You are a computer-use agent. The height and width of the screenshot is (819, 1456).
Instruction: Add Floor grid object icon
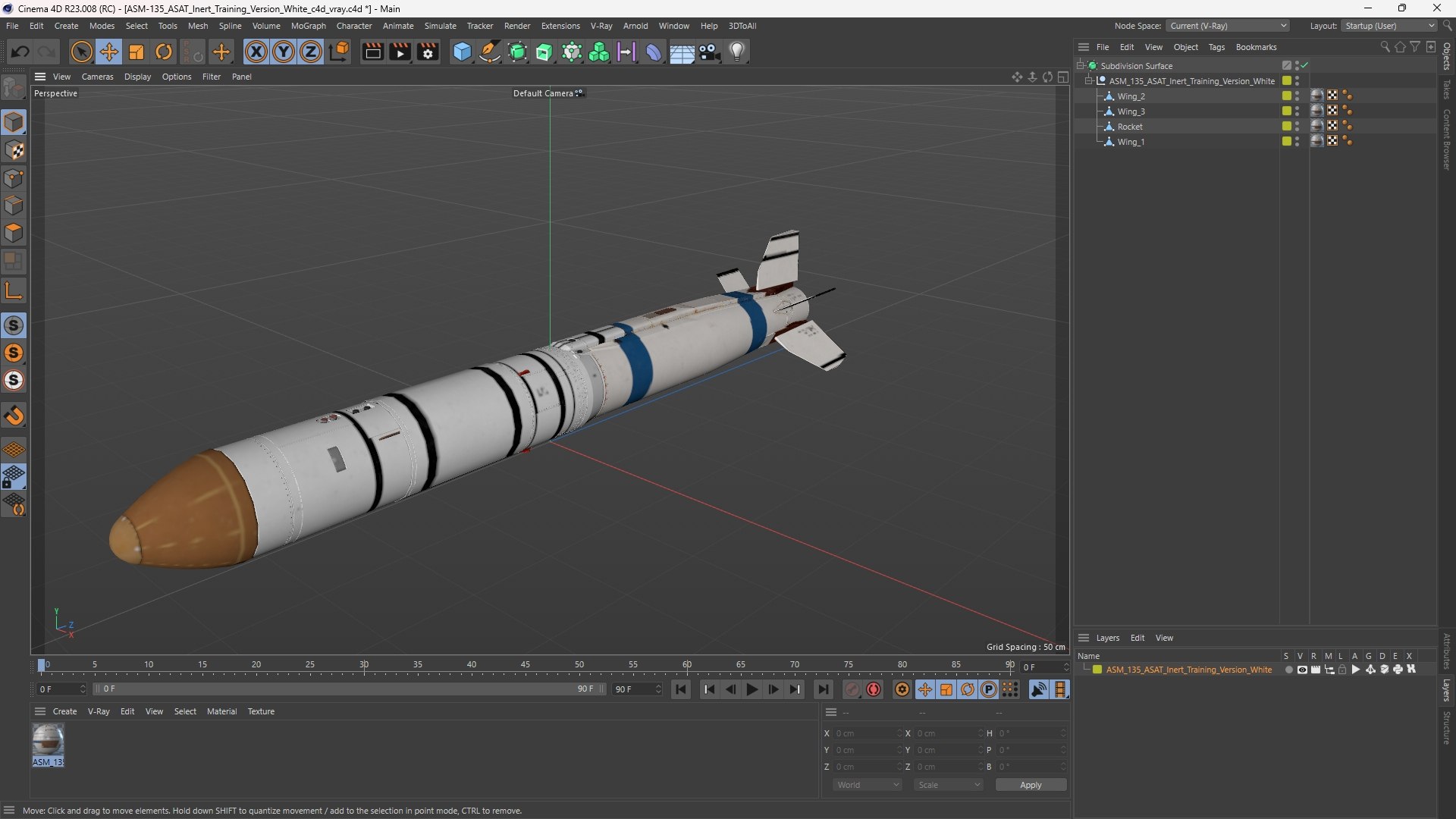click(x=682, y=52)
